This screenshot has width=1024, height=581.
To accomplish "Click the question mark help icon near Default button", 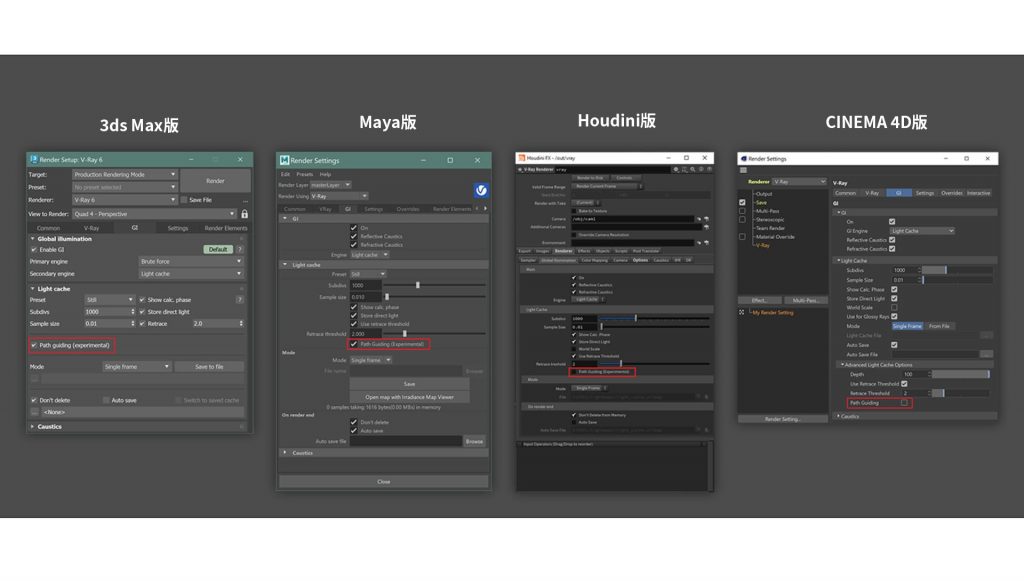I will [239, 248].
